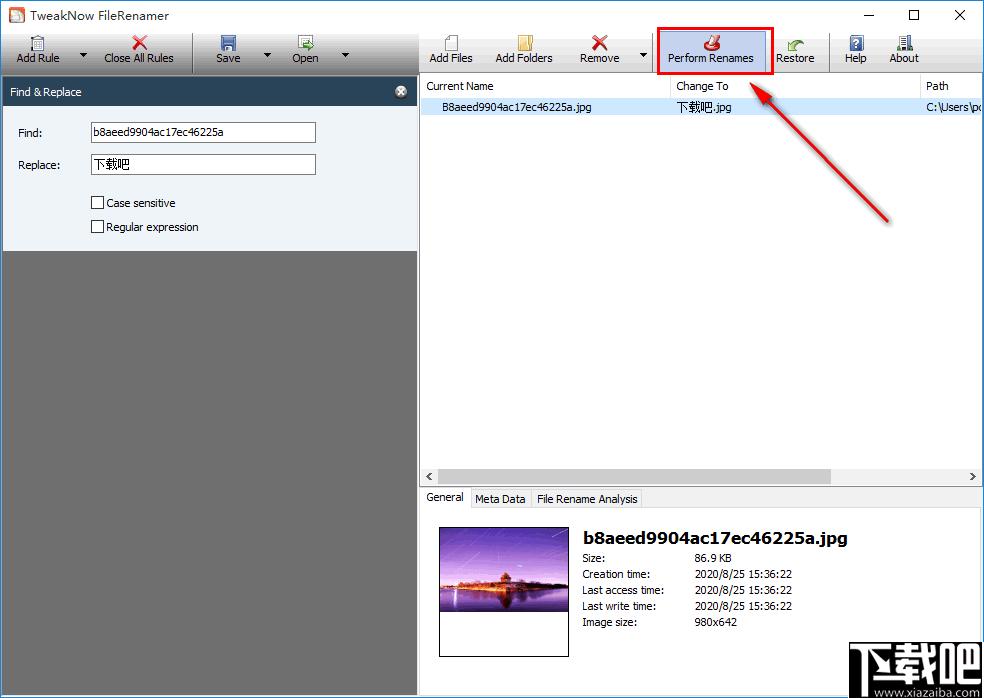Enable the Case sensitive checkbox

tap(97, 203)
